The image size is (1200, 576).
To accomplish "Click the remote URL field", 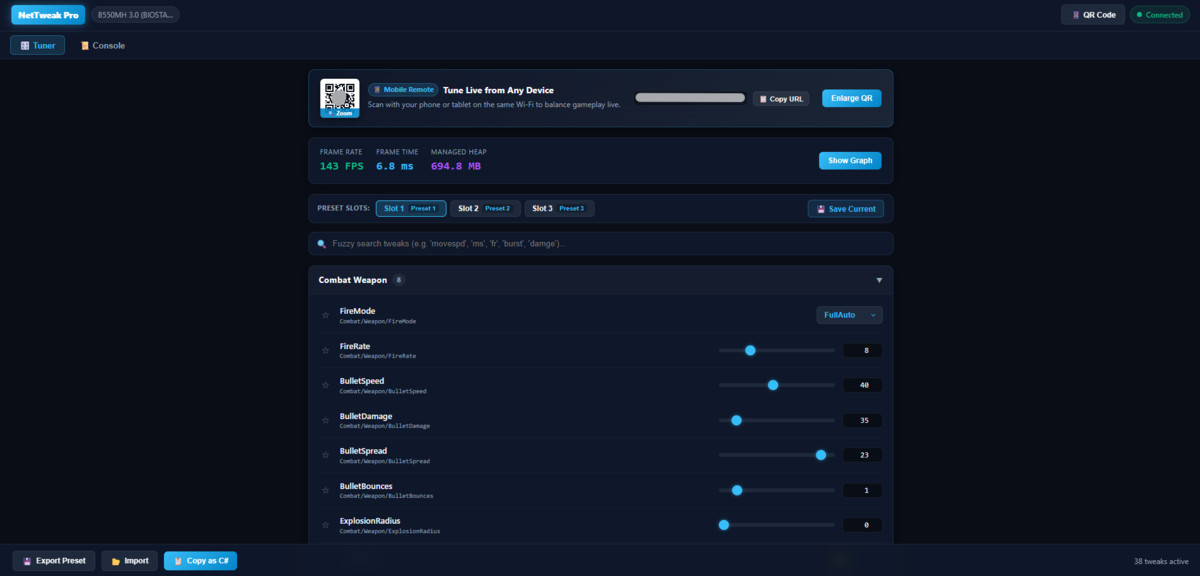I will coord(690,98).
